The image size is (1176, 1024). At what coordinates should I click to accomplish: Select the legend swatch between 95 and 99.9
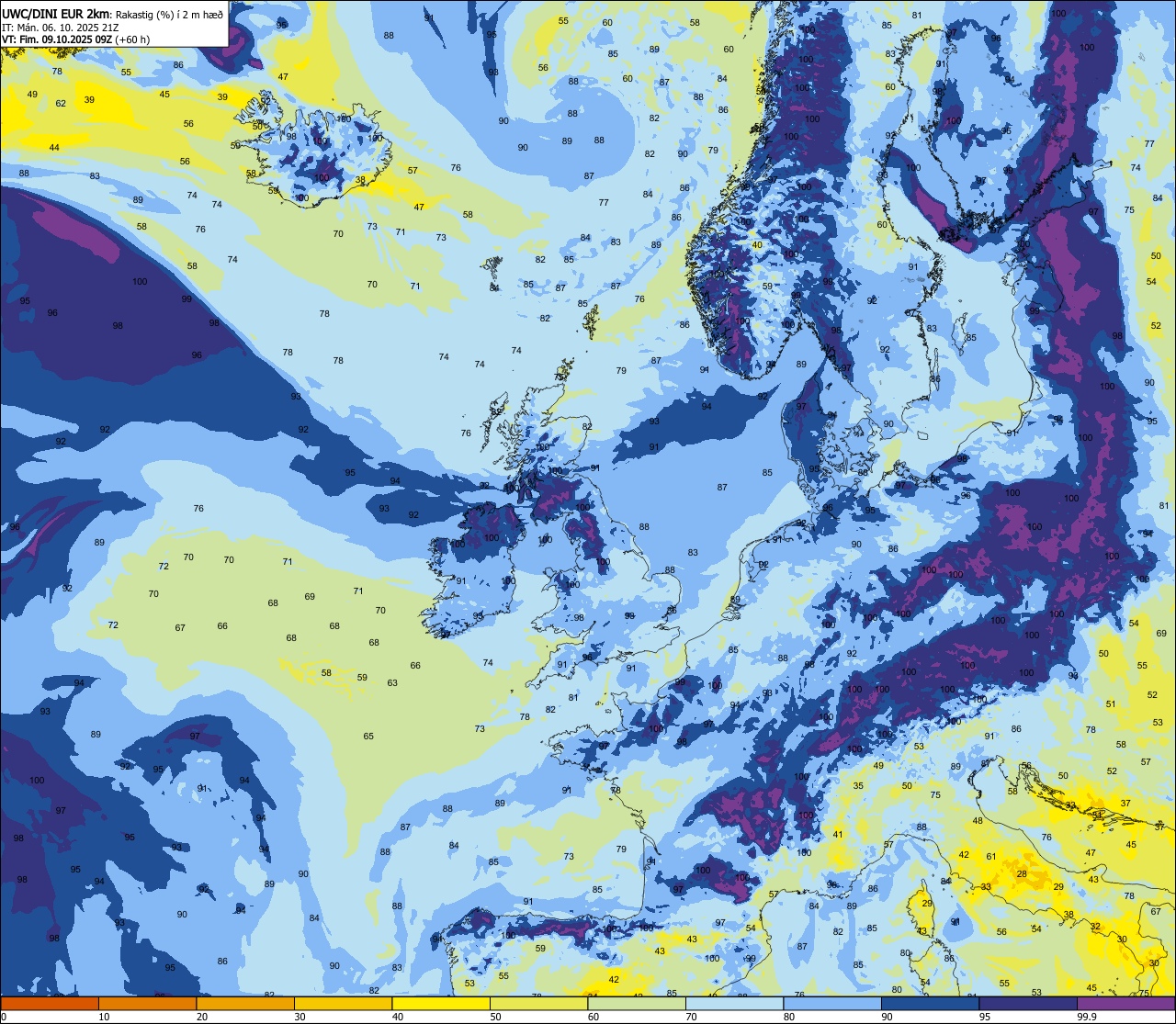coord(1028,1004)
